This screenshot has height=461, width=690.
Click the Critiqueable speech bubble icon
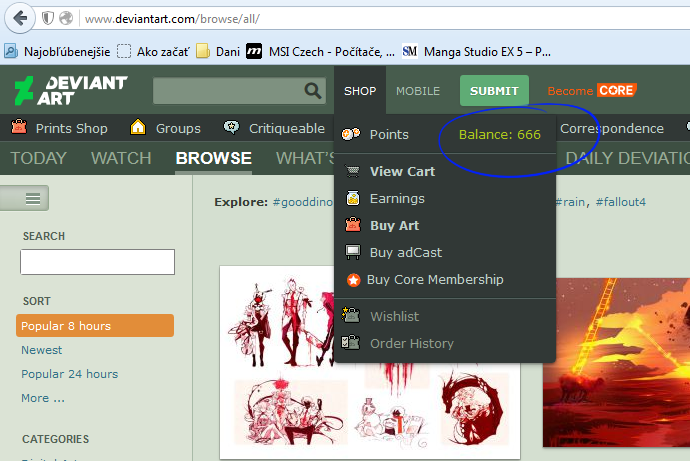click(231, 127)
